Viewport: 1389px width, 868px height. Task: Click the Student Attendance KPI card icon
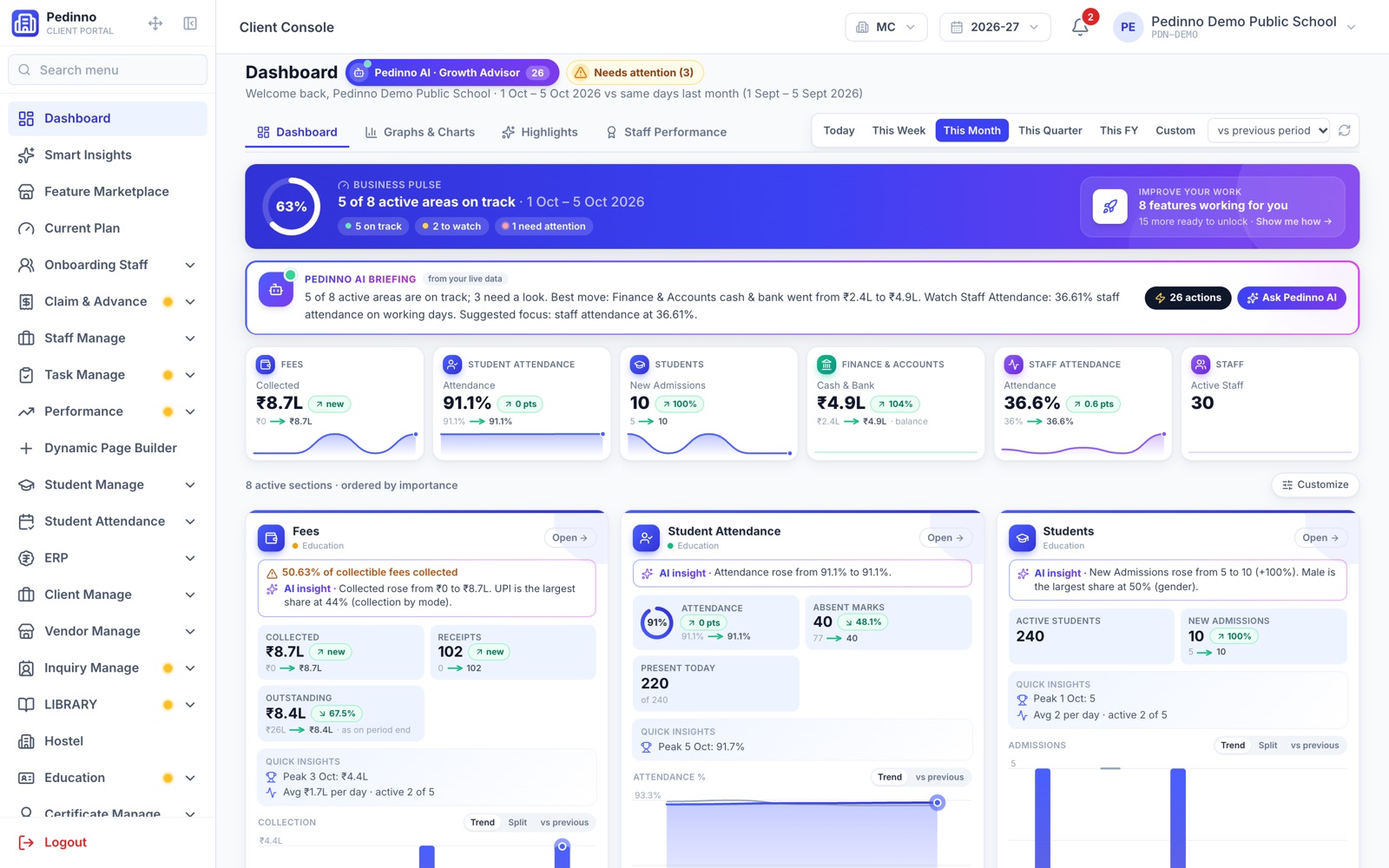(452, 365)
